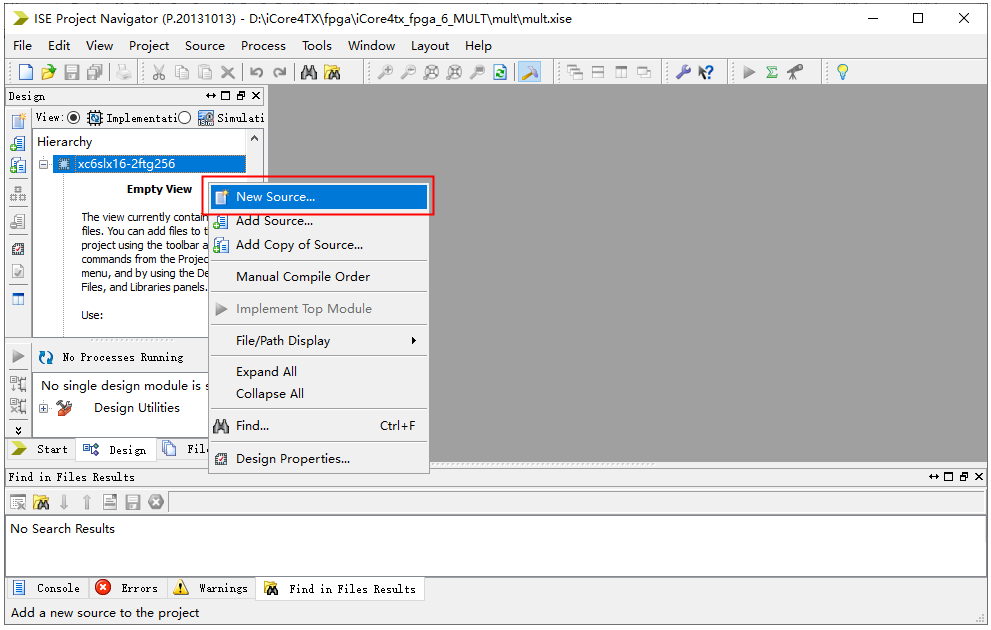This screenshot has width=991, height=630.
Task: Choose New Source... from context menu
Action: point(318,197)
